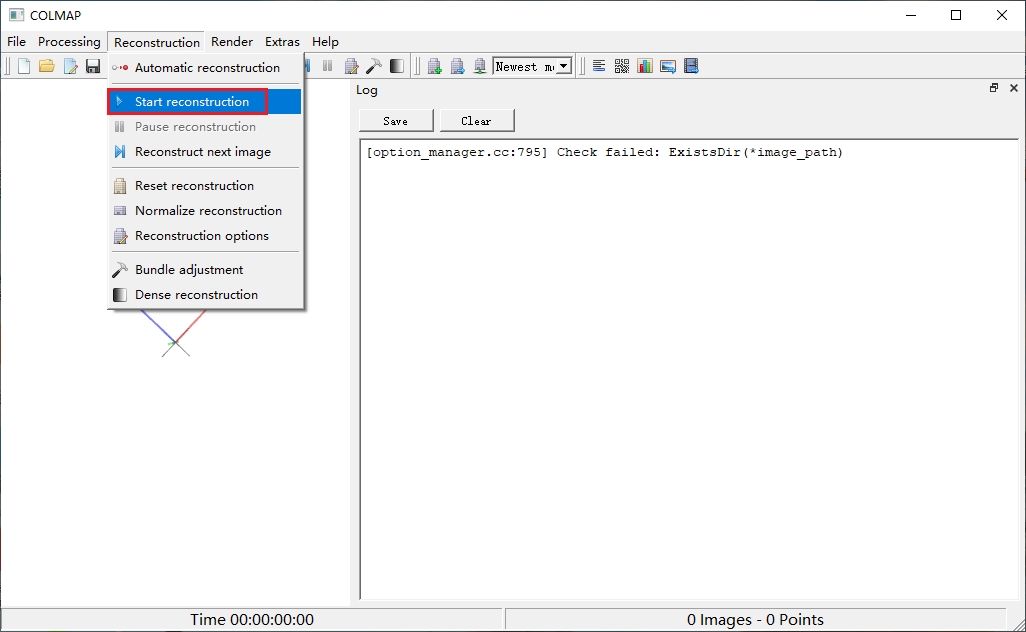This screenshot has height=632, width=1026.
Task: Click the Edit project toolbar icon
Action: (x=70, y=66)
